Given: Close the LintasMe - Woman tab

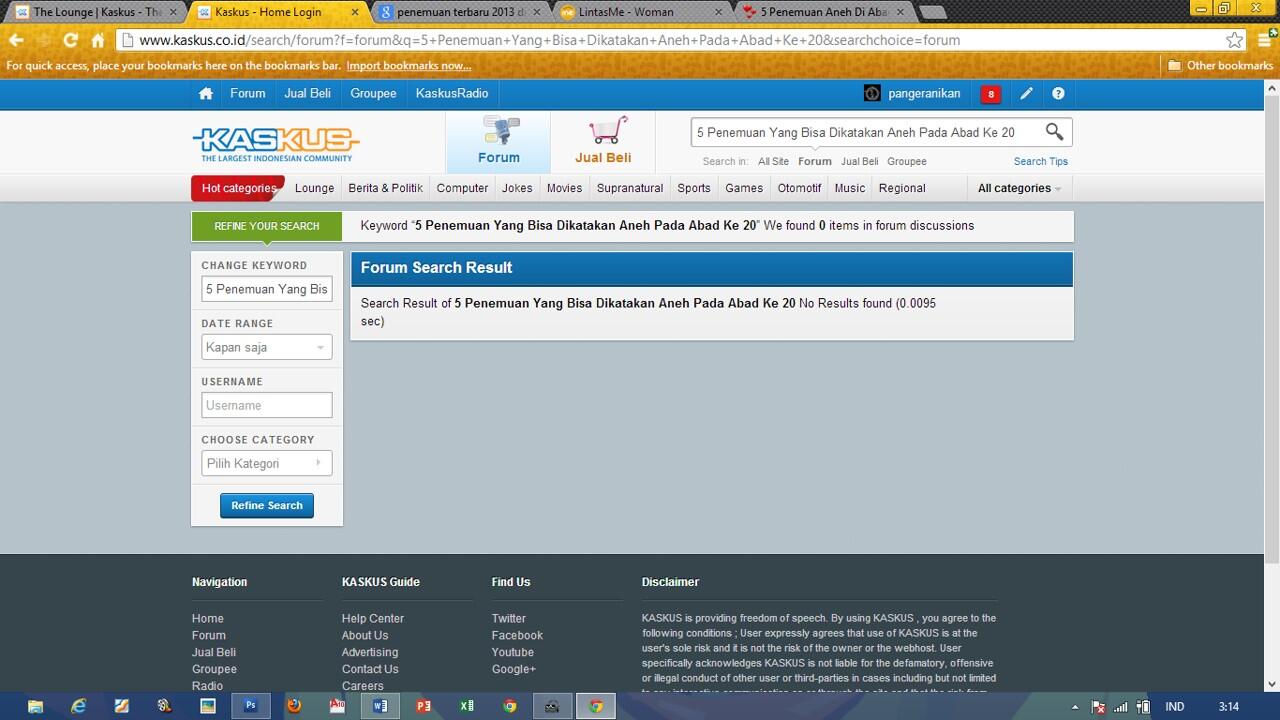Looking at the screenshot, I should pos(718,12).
